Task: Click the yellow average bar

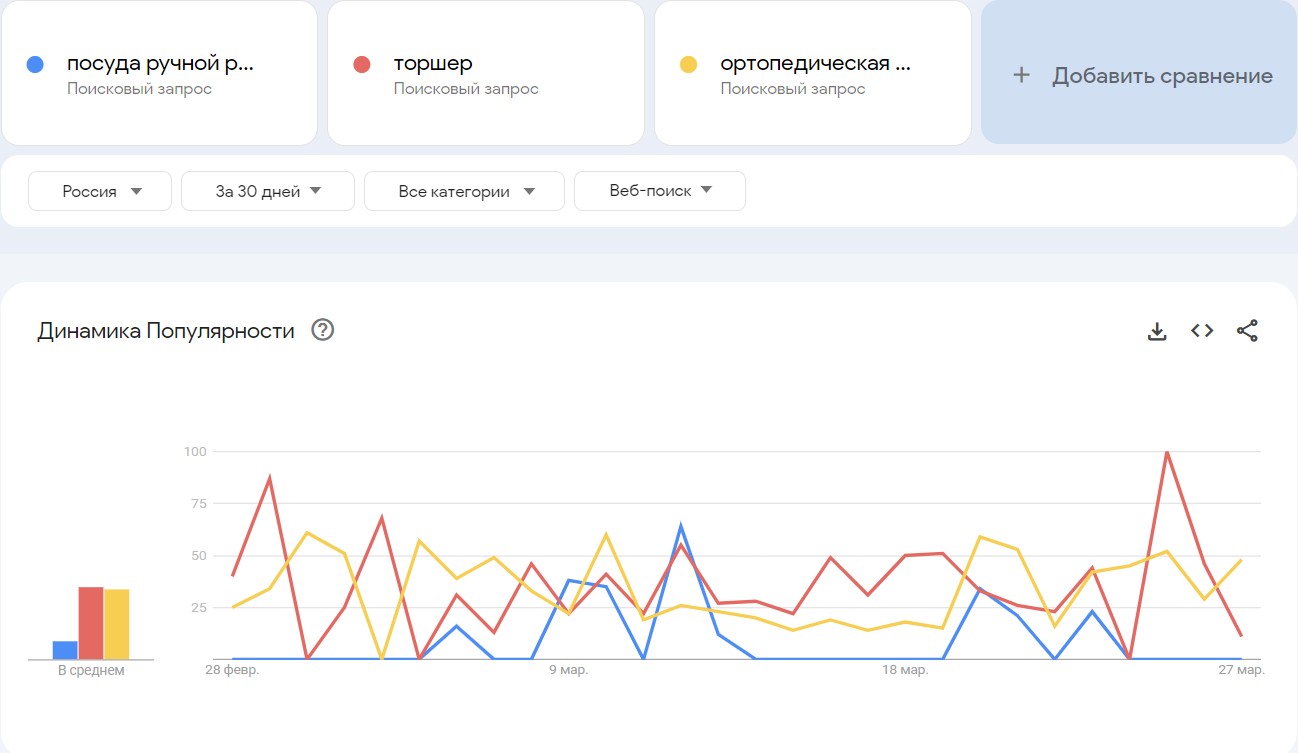Action: tap(117, 625)
